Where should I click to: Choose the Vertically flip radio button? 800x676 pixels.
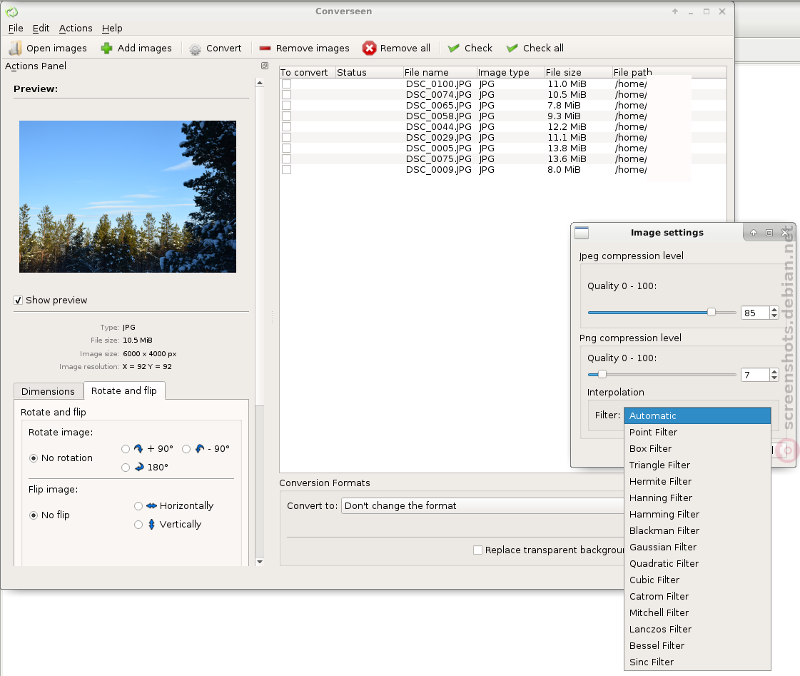click(138, 524)
